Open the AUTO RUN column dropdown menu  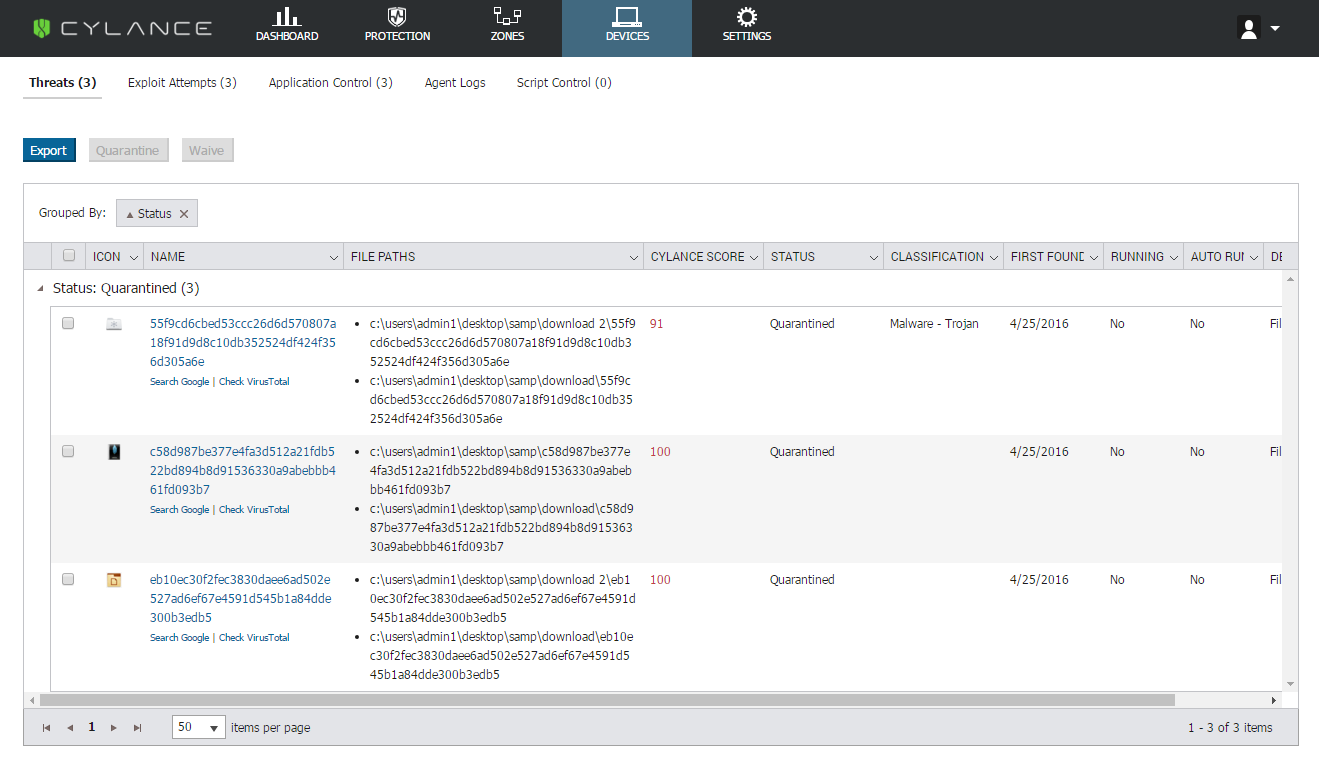(x=1254, y=257)
